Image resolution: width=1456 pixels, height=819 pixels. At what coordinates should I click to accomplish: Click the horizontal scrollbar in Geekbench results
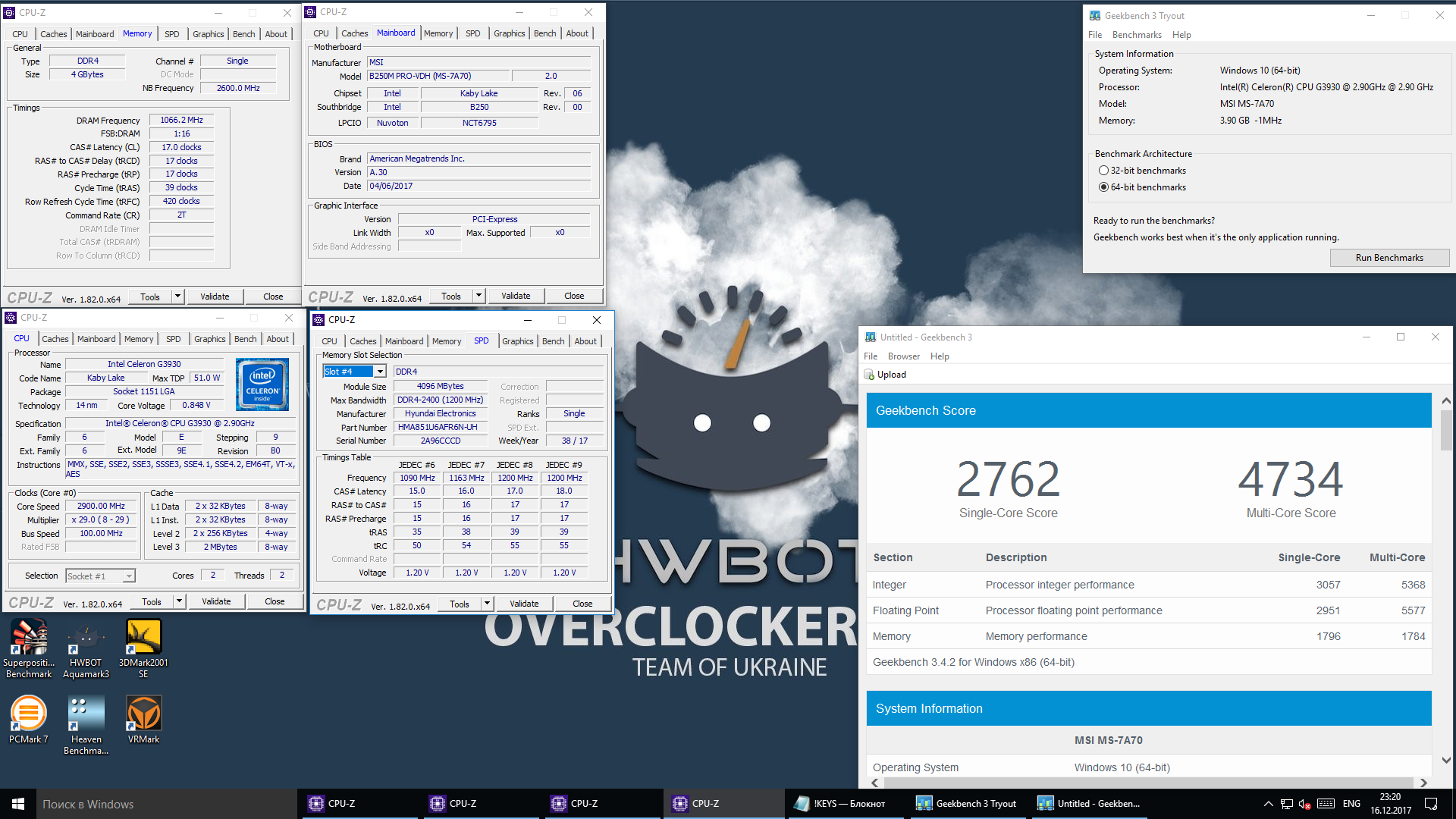point(1148,783)
